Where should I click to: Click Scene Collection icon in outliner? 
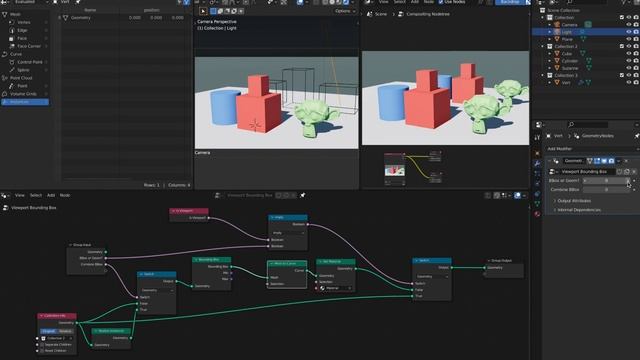click(x=542, y=10)
